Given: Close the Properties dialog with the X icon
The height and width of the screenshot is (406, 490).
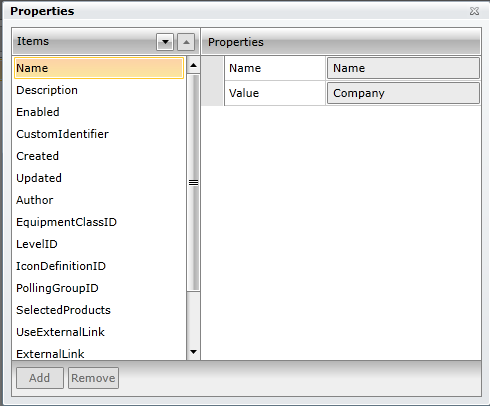Looking at the screenshot, I should point(474,11).
